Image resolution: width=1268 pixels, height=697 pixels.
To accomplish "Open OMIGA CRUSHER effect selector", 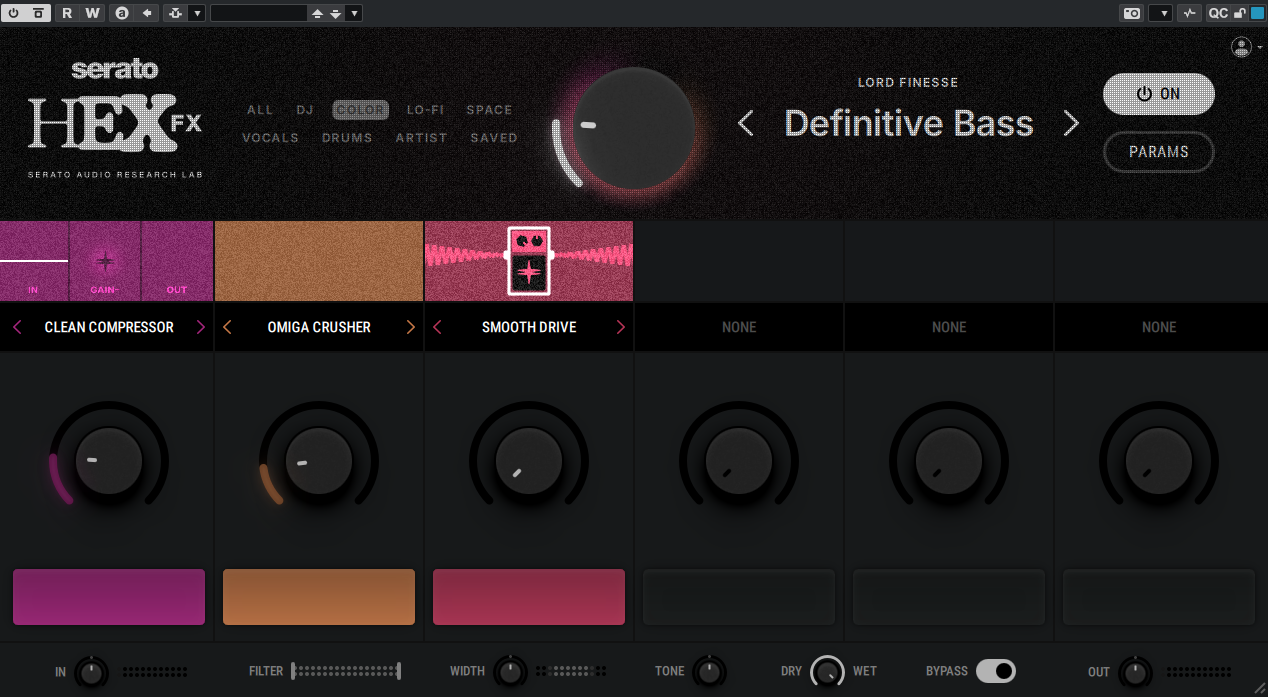I will pos(319,327).
